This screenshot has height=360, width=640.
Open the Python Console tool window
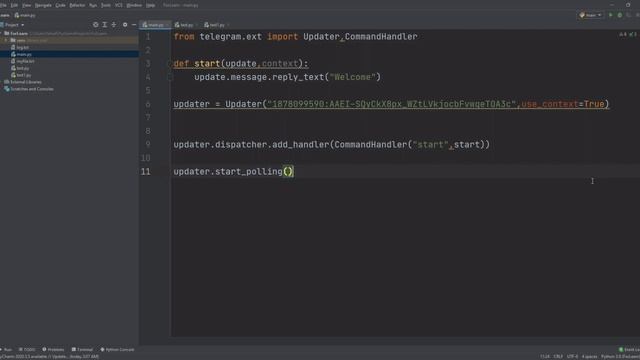(117, 350)
